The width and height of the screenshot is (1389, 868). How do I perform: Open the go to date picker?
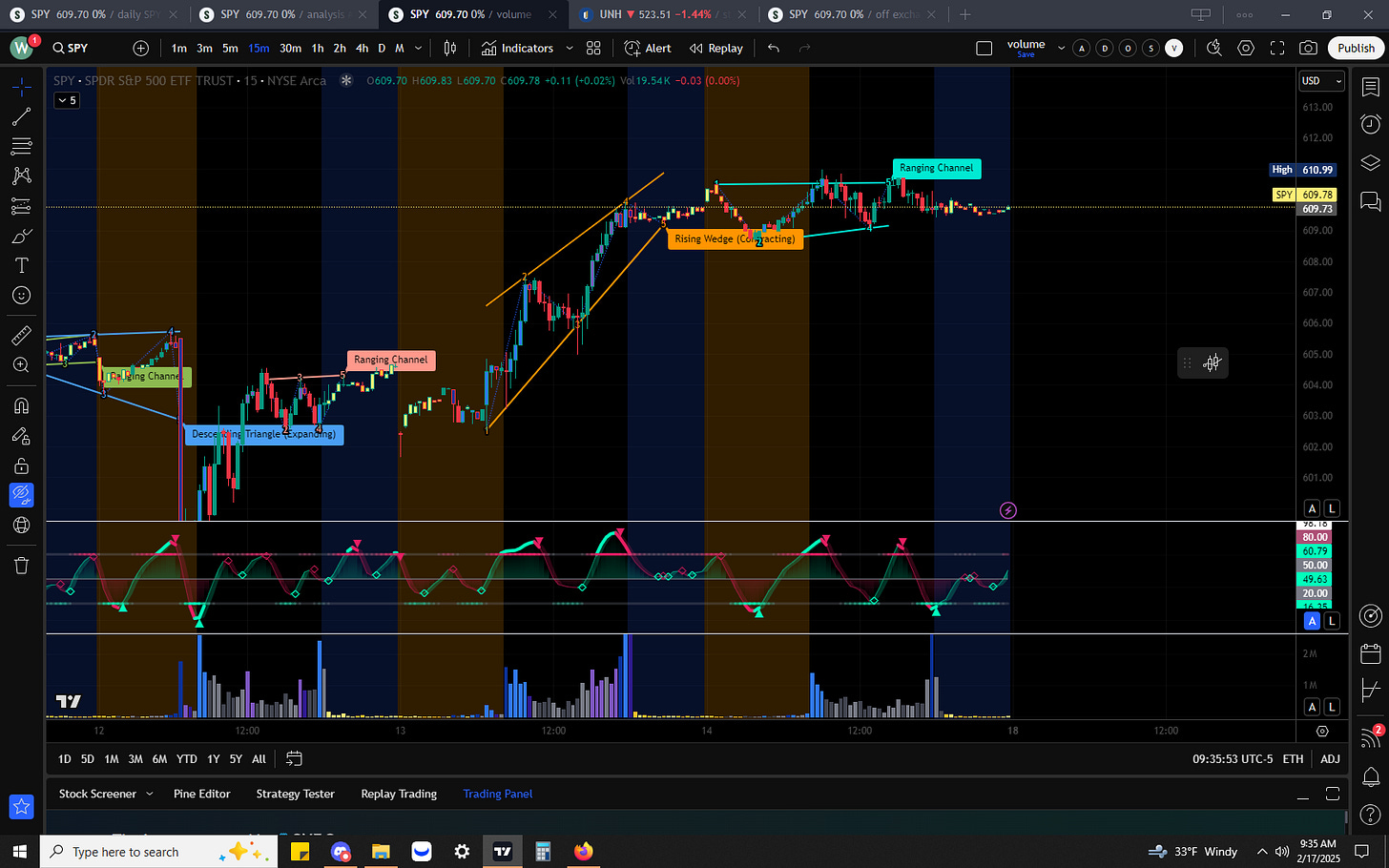294,759
